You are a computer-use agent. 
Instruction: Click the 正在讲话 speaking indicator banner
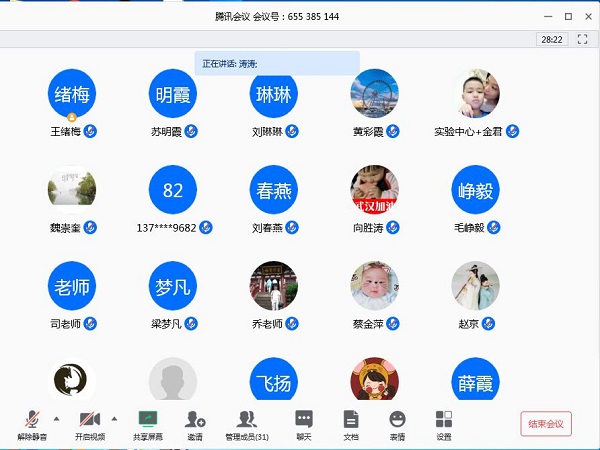[276, 63]
